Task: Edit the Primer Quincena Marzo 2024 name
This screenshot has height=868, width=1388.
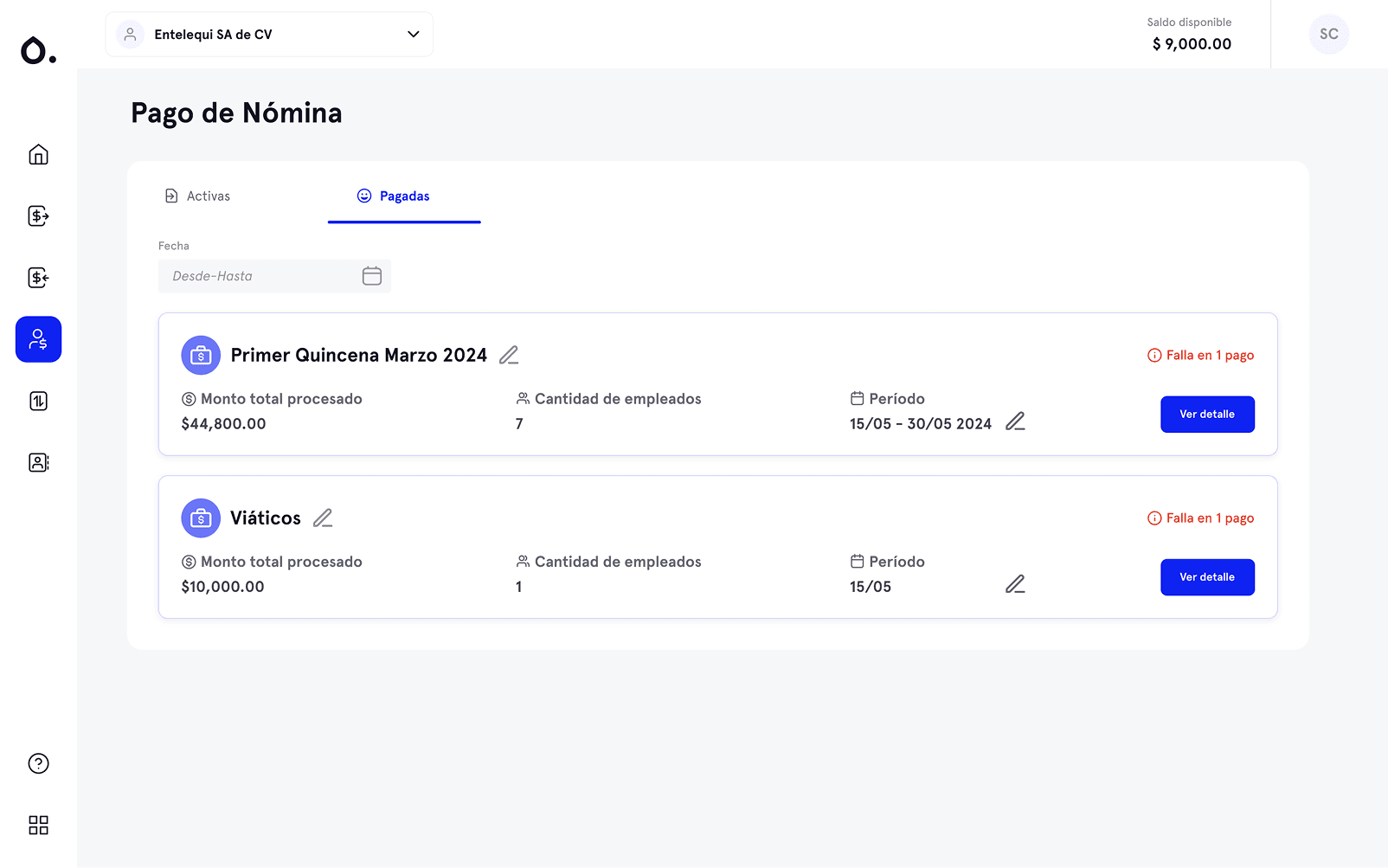Action: pyautogui.click(x=509, y=355)
